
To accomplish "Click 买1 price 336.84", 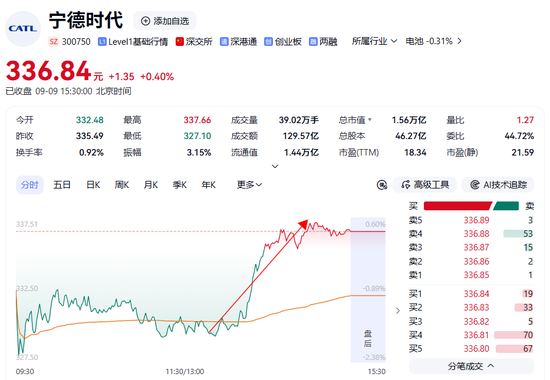I will tap(476, 294).
